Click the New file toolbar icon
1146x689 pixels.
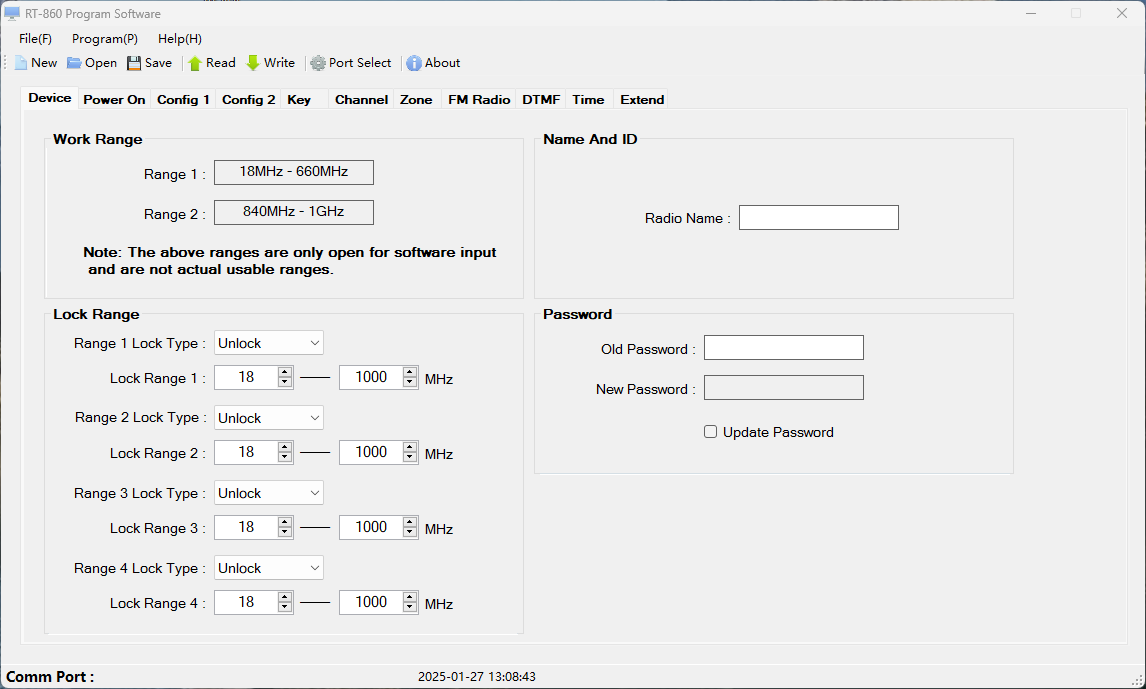(21, 63)
